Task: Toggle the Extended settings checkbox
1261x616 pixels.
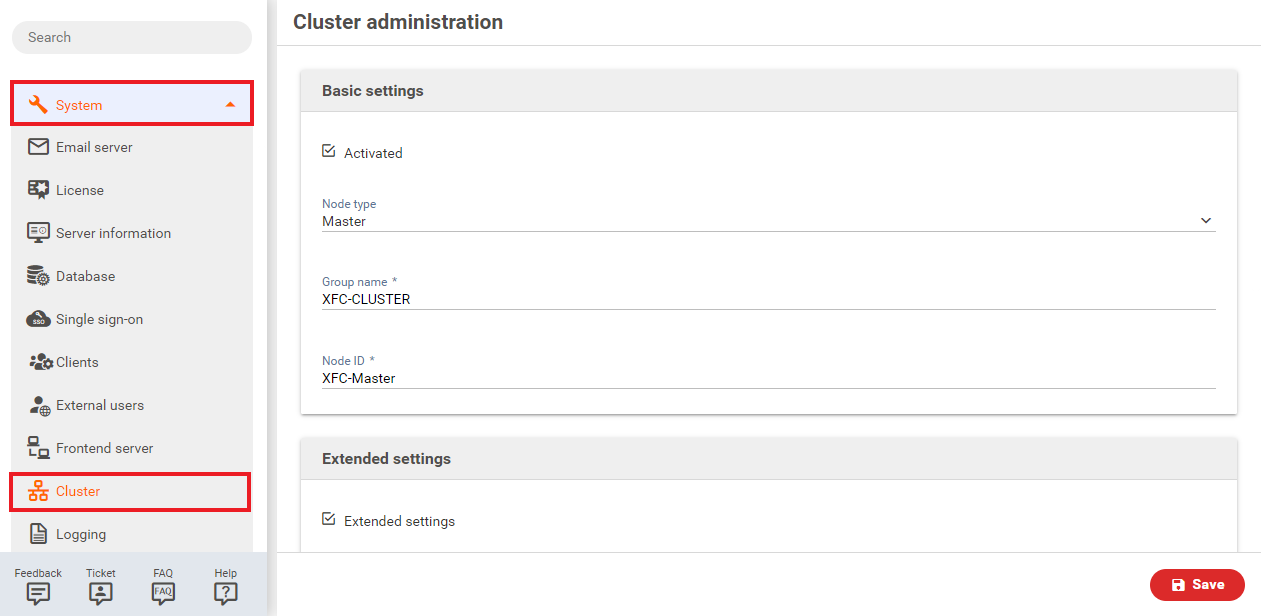Action: click(329, 520)
